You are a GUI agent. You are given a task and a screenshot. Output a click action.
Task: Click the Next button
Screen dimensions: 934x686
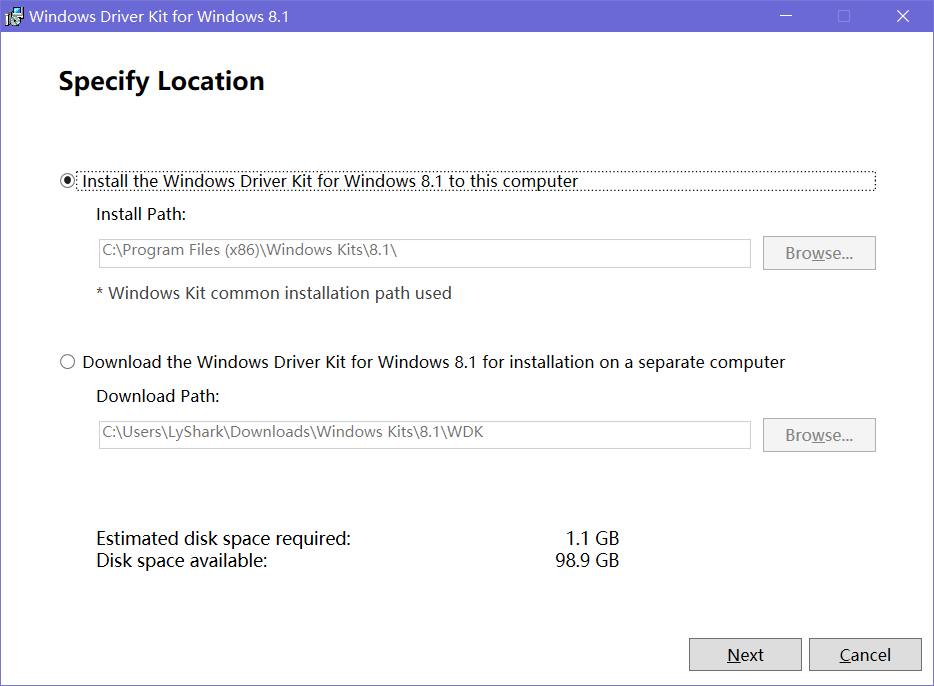pyautogui.click(x=745, y=654)
